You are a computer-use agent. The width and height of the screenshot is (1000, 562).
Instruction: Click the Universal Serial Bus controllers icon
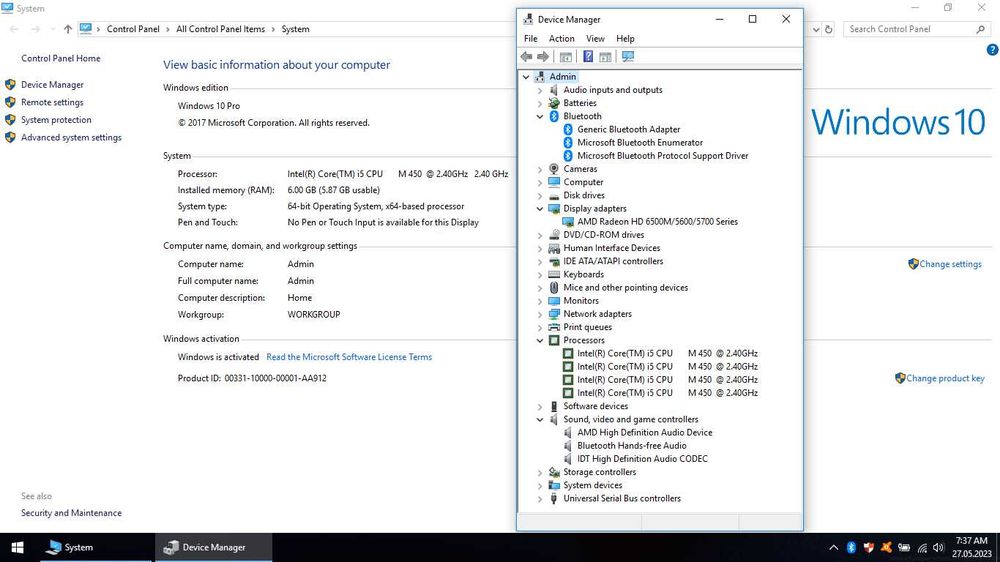click(x=554, y=499)
